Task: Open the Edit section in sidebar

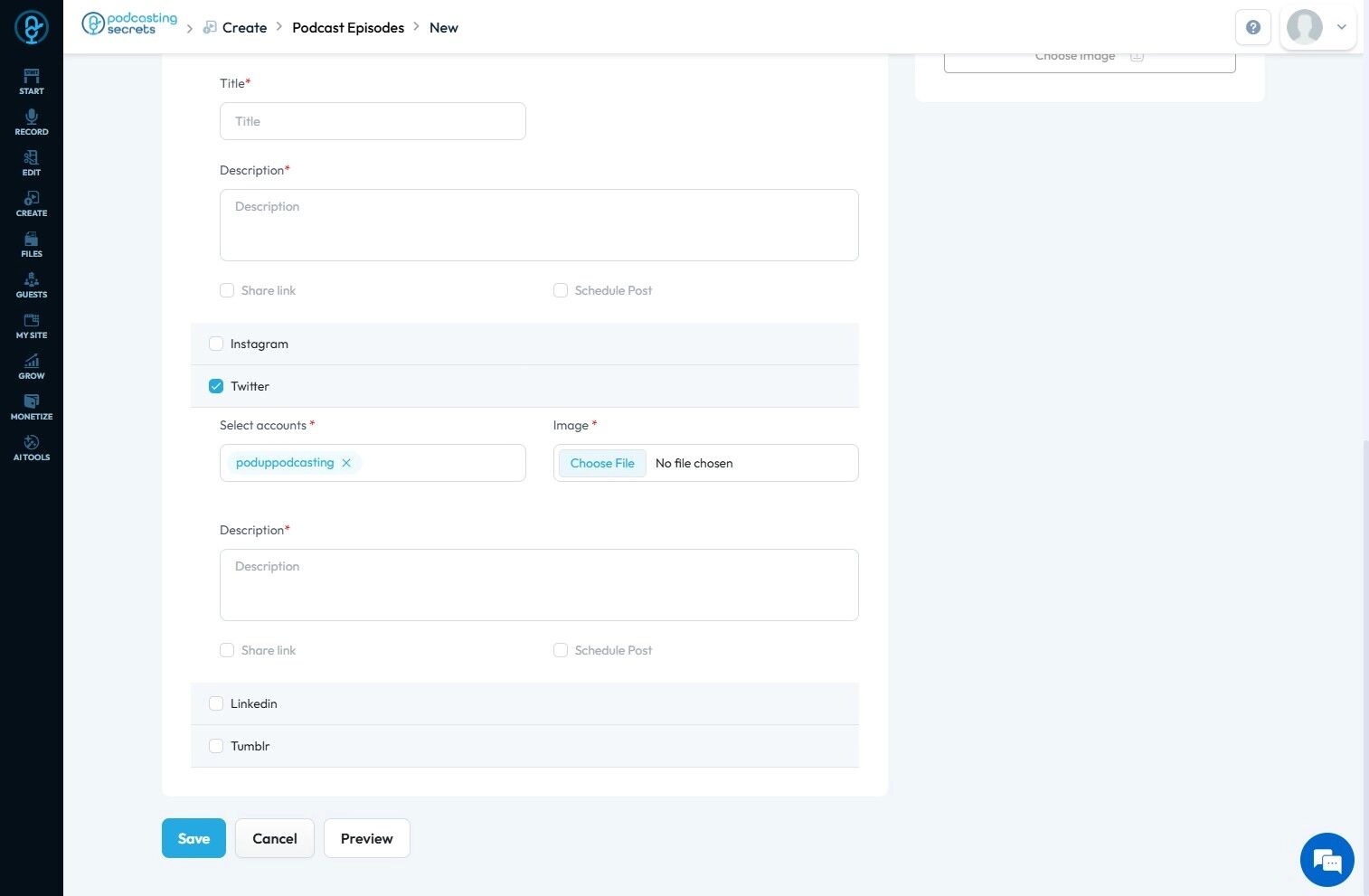Action: [32, 163]
